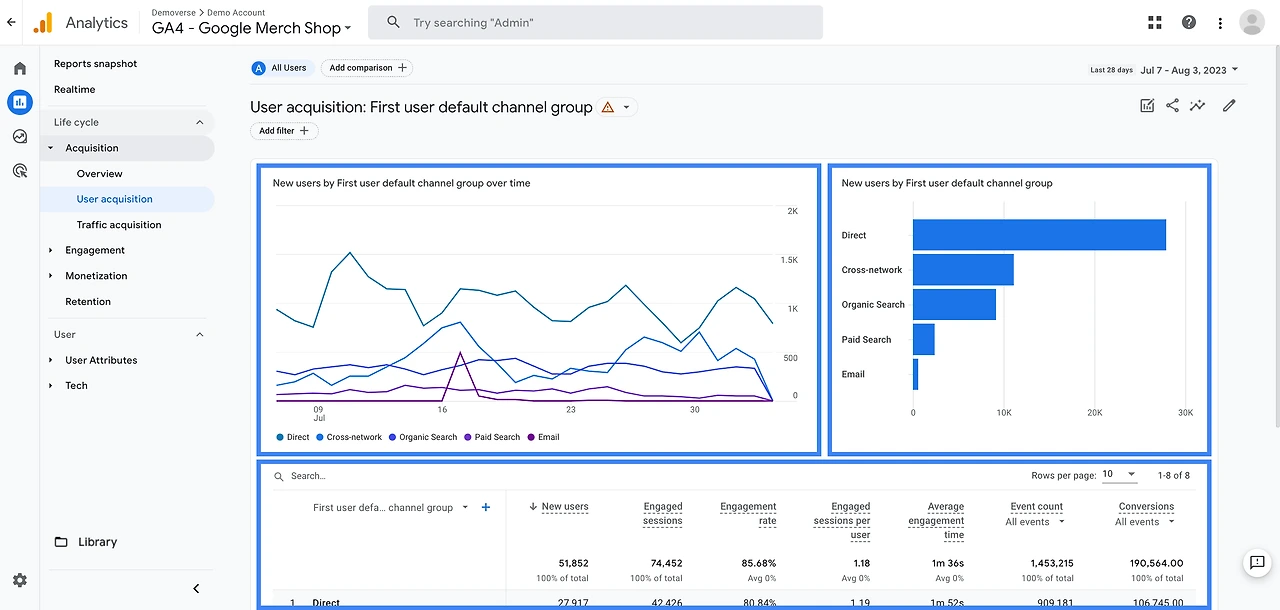Toggle the Direct series in chart legend
This screenshot has width=1280, height=610.
[293, 437]
